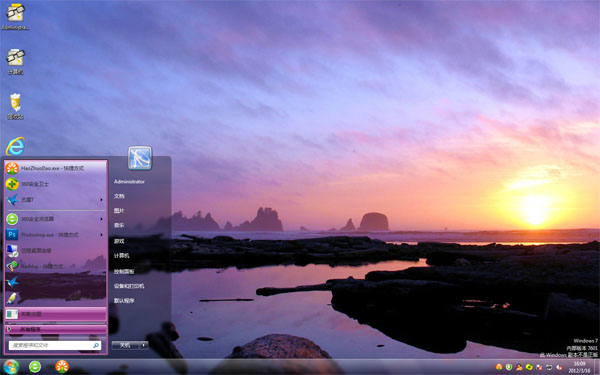Expand All Programs (所有程序)
Image resolution: width=600 pixels, height=375 pixels.
click(x=56, y=329)
